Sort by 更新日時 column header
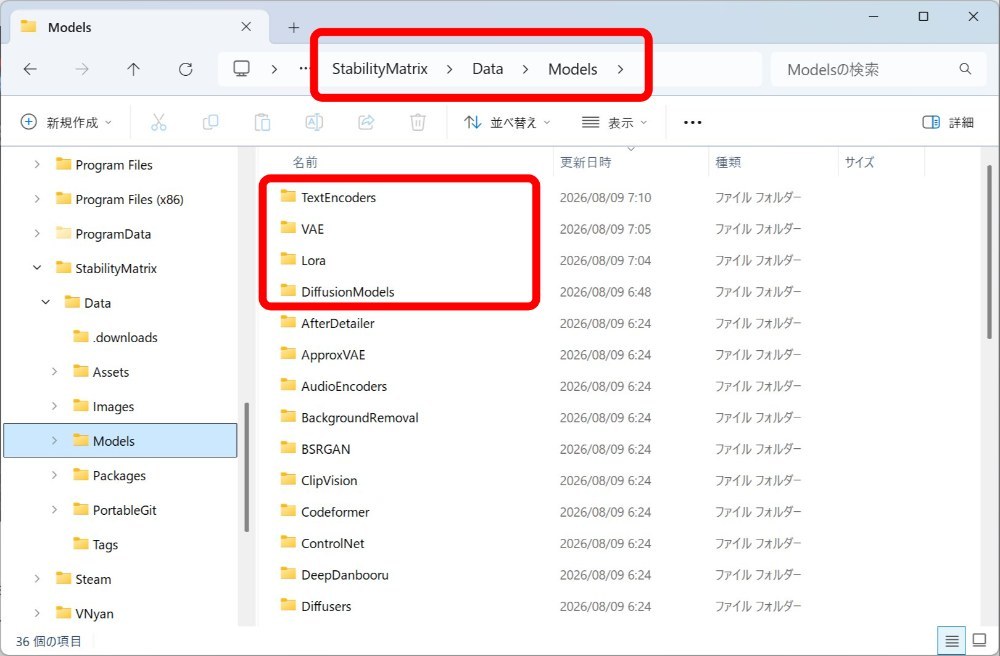Screen dimensions: 1000x656 pyautogui.click(x=585, y=163)
